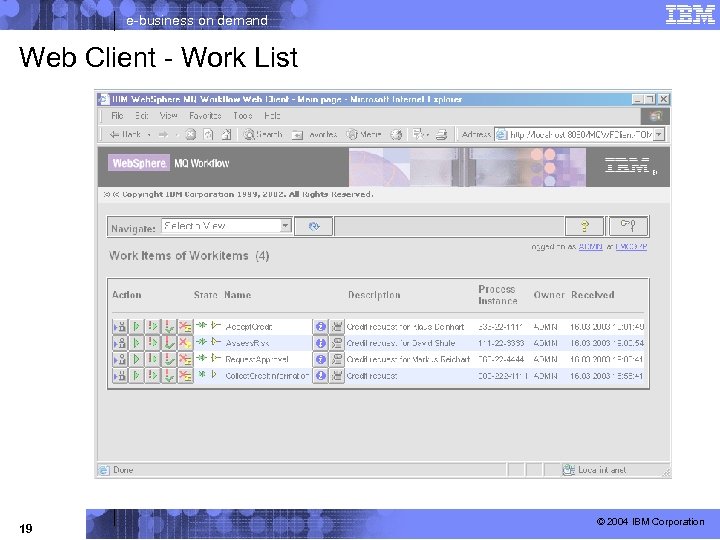This screenshot has width=720, height=540.
Task: Click the exclamation-checkmark icon in AssessRisk row
Action: (x=169, y=343)
